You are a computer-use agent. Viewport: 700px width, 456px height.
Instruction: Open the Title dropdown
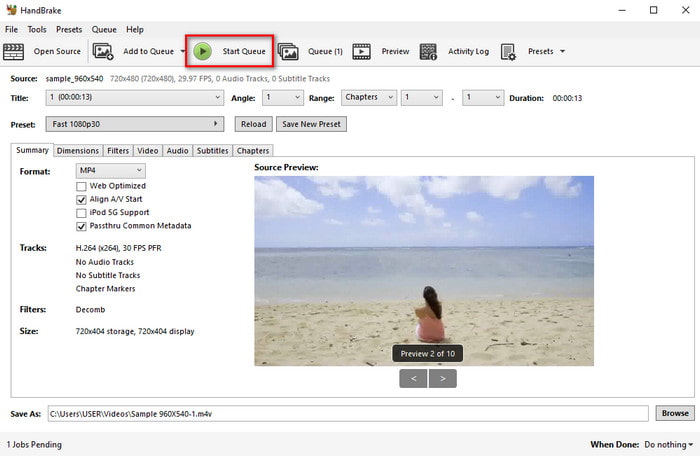click(134, 97)
